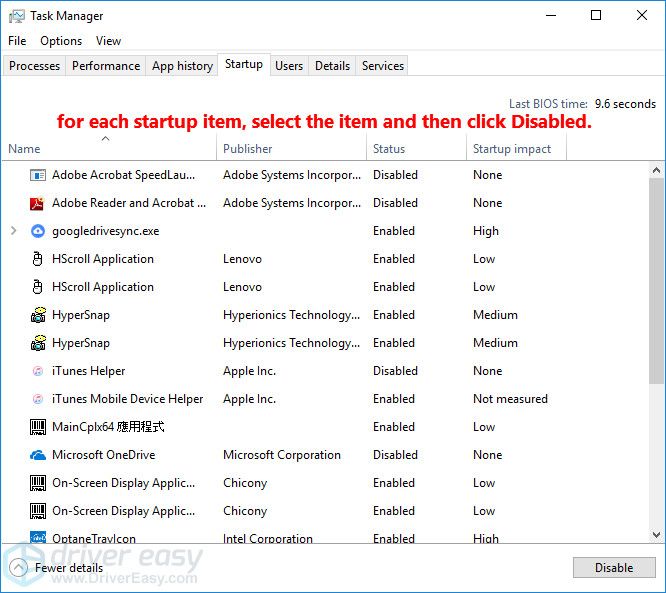Sort by the Startup impact column

pyautogui.click(x=512, y=149)
